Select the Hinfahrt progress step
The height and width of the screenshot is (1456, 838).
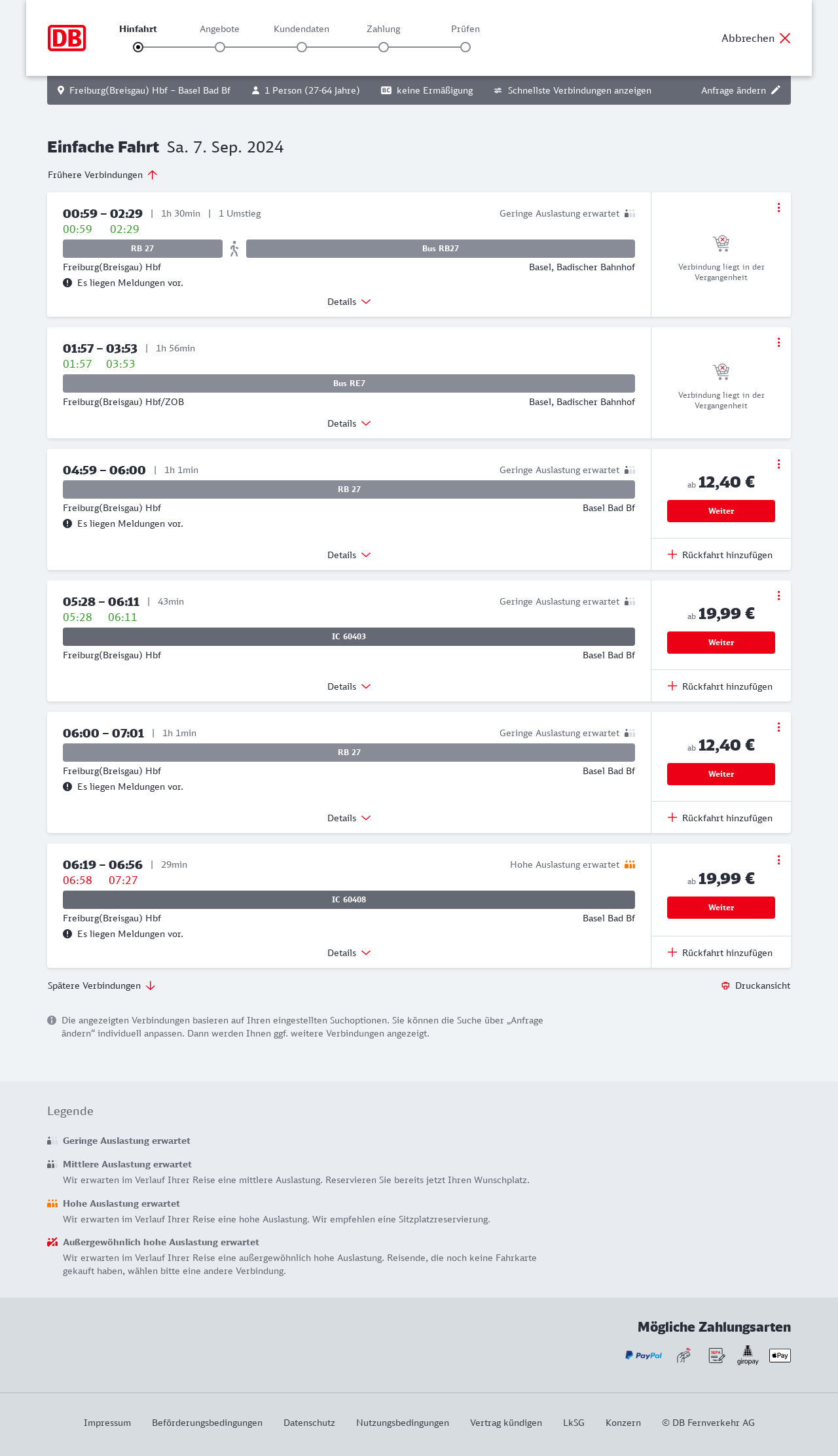pyautogui.click(x=138, y=47)
